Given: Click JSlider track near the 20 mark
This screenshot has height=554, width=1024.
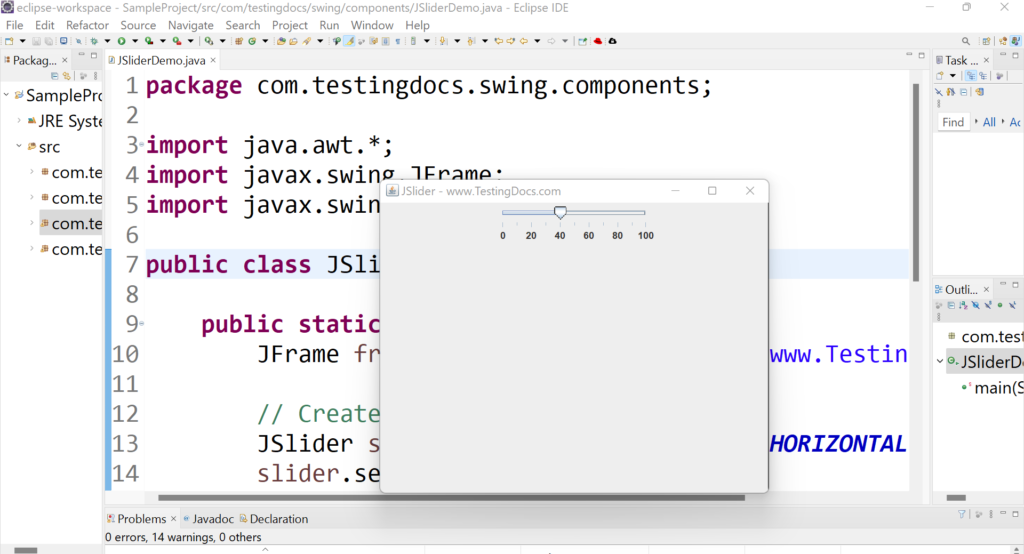Looking at the screenshot, I should coord(531,212).
